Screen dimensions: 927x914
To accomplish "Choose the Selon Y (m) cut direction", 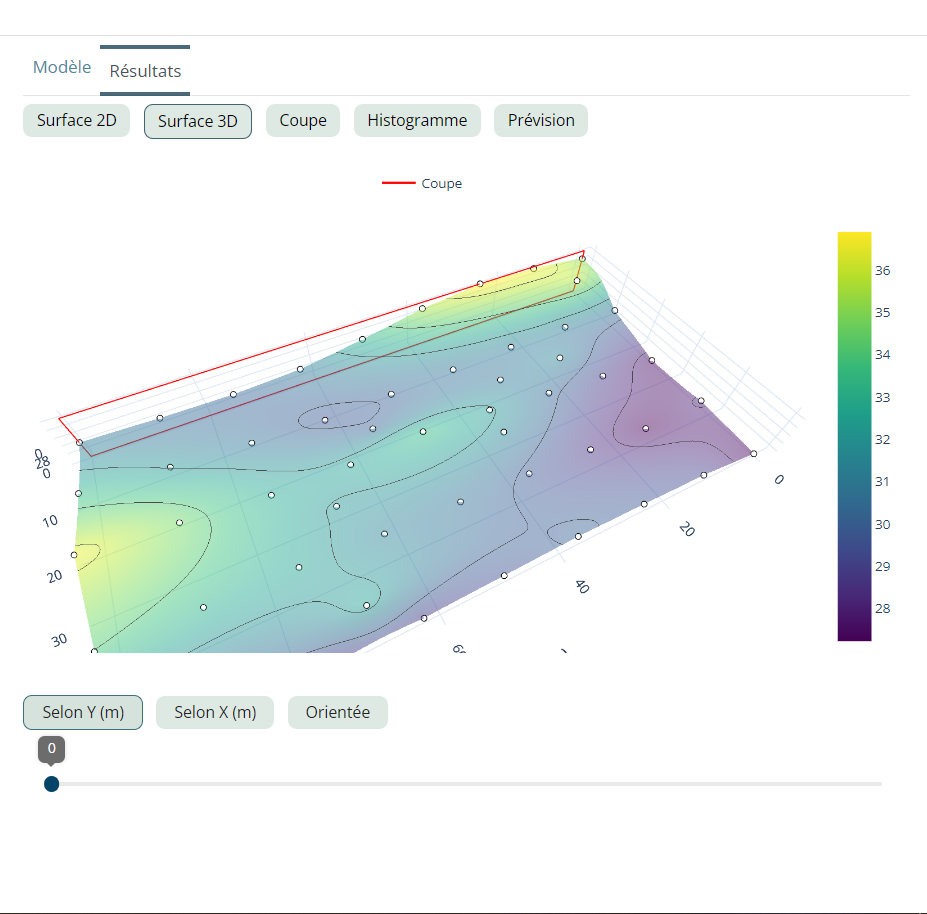I will [x=83, y=713].
